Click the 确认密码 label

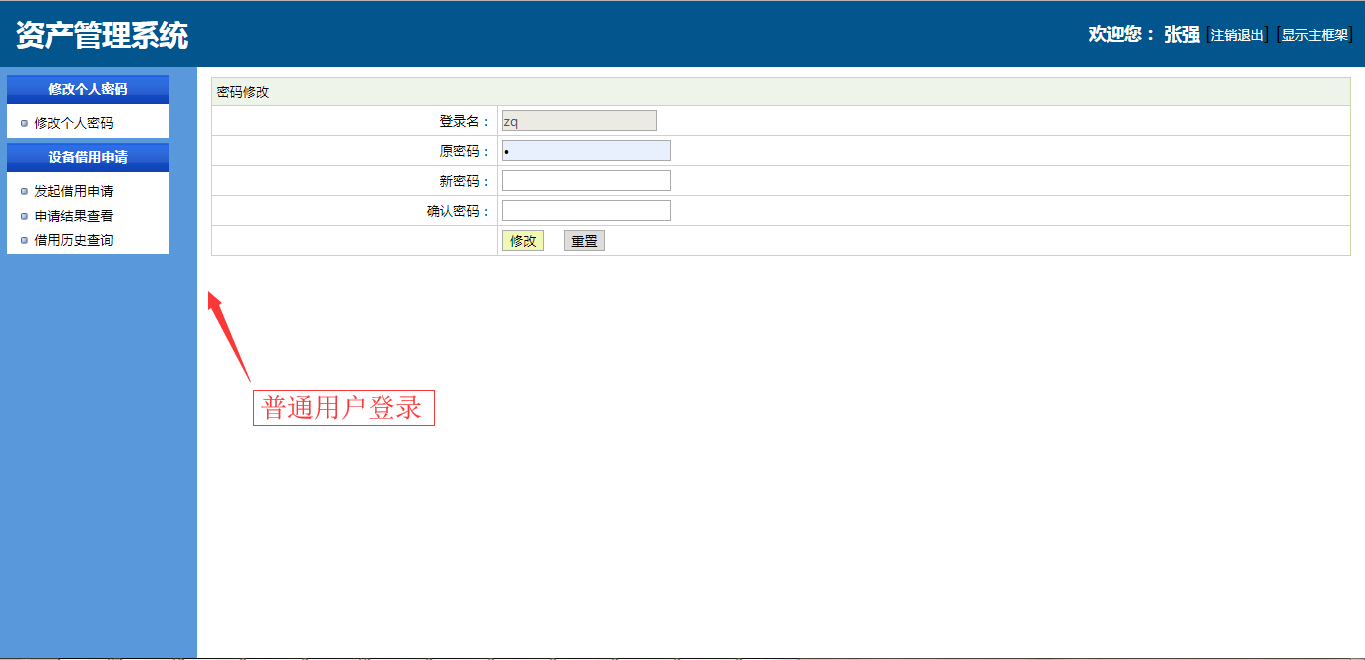(458, 211)
